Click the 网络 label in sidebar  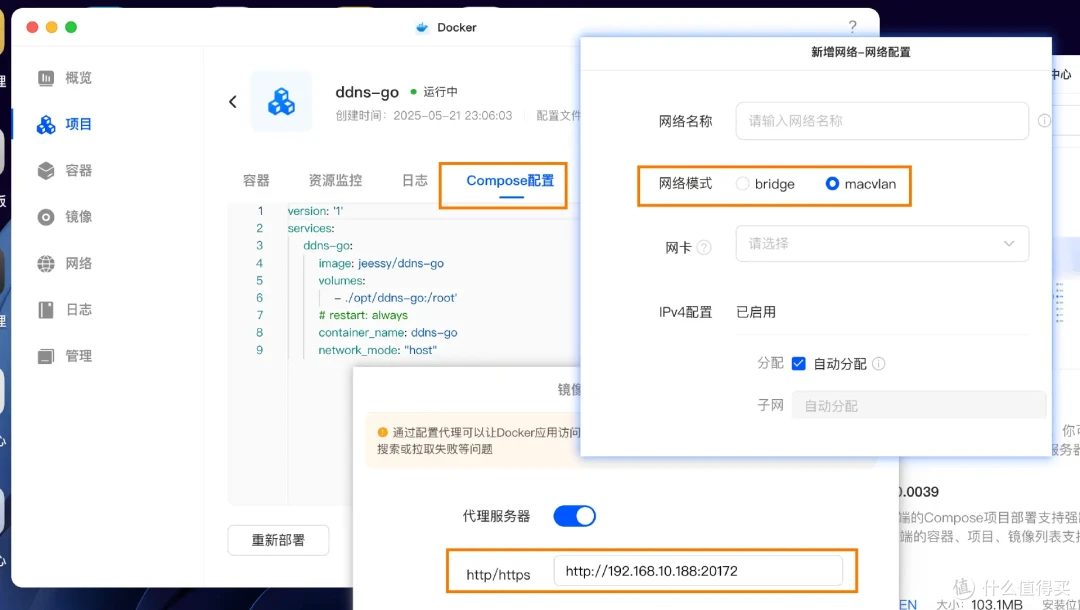79,264
